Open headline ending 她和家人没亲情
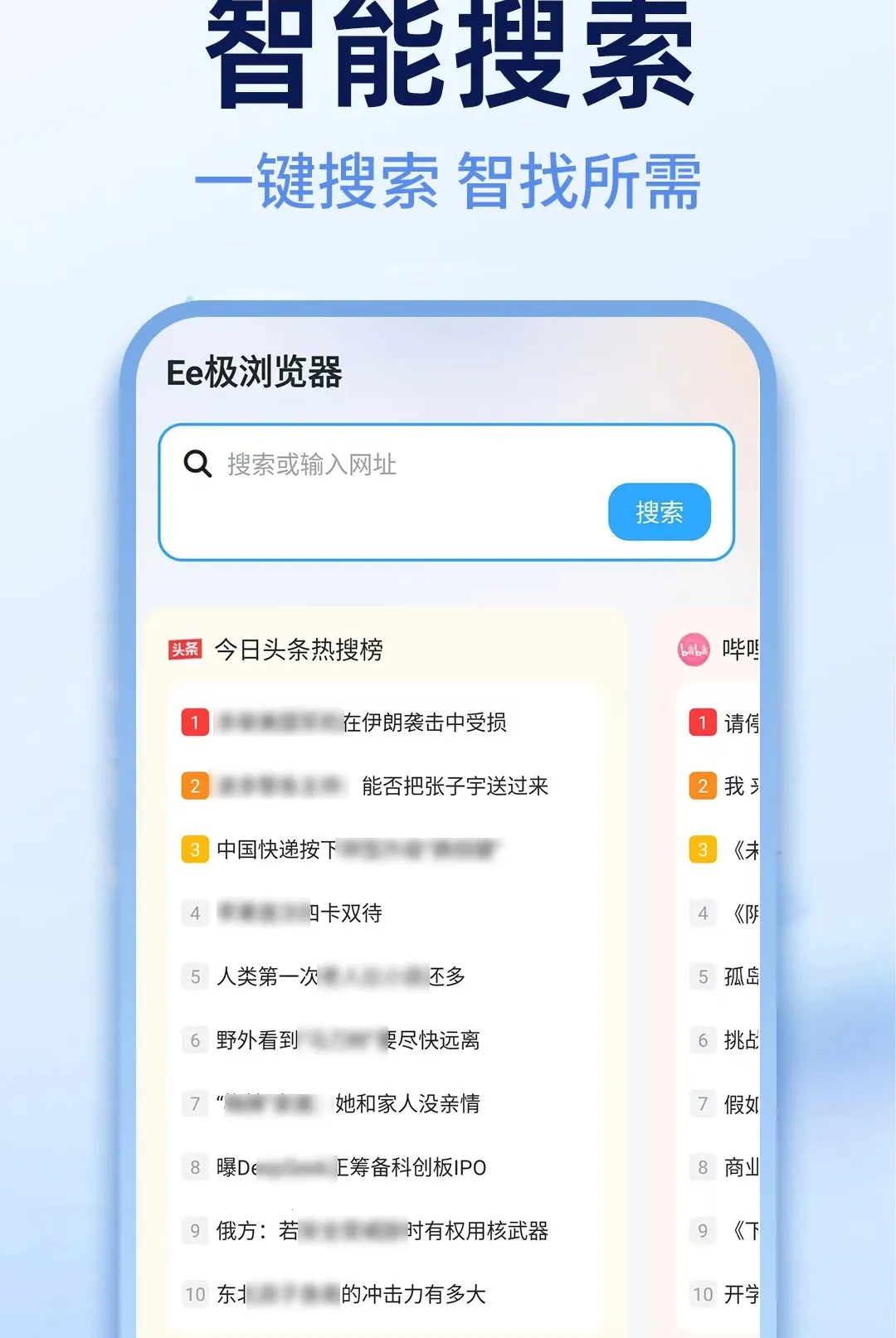The width and height of the screenshot is (896, 1338). pyautogui.click(x=348, y=1104)
